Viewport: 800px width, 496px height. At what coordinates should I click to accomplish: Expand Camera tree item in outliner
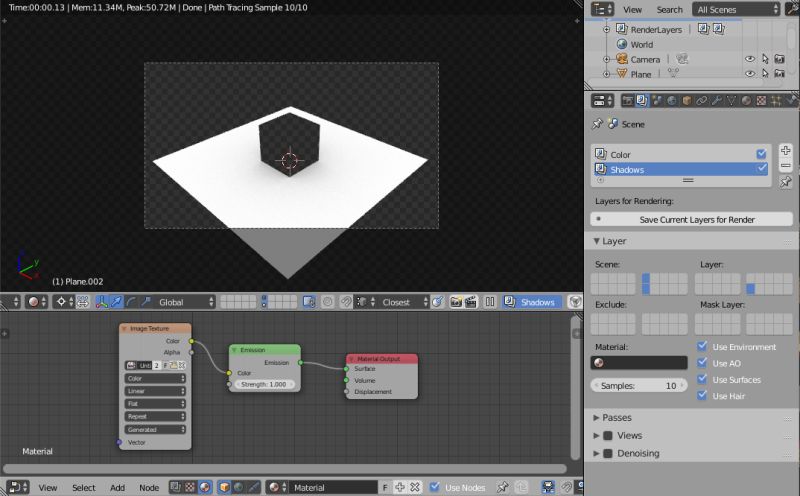607,59
